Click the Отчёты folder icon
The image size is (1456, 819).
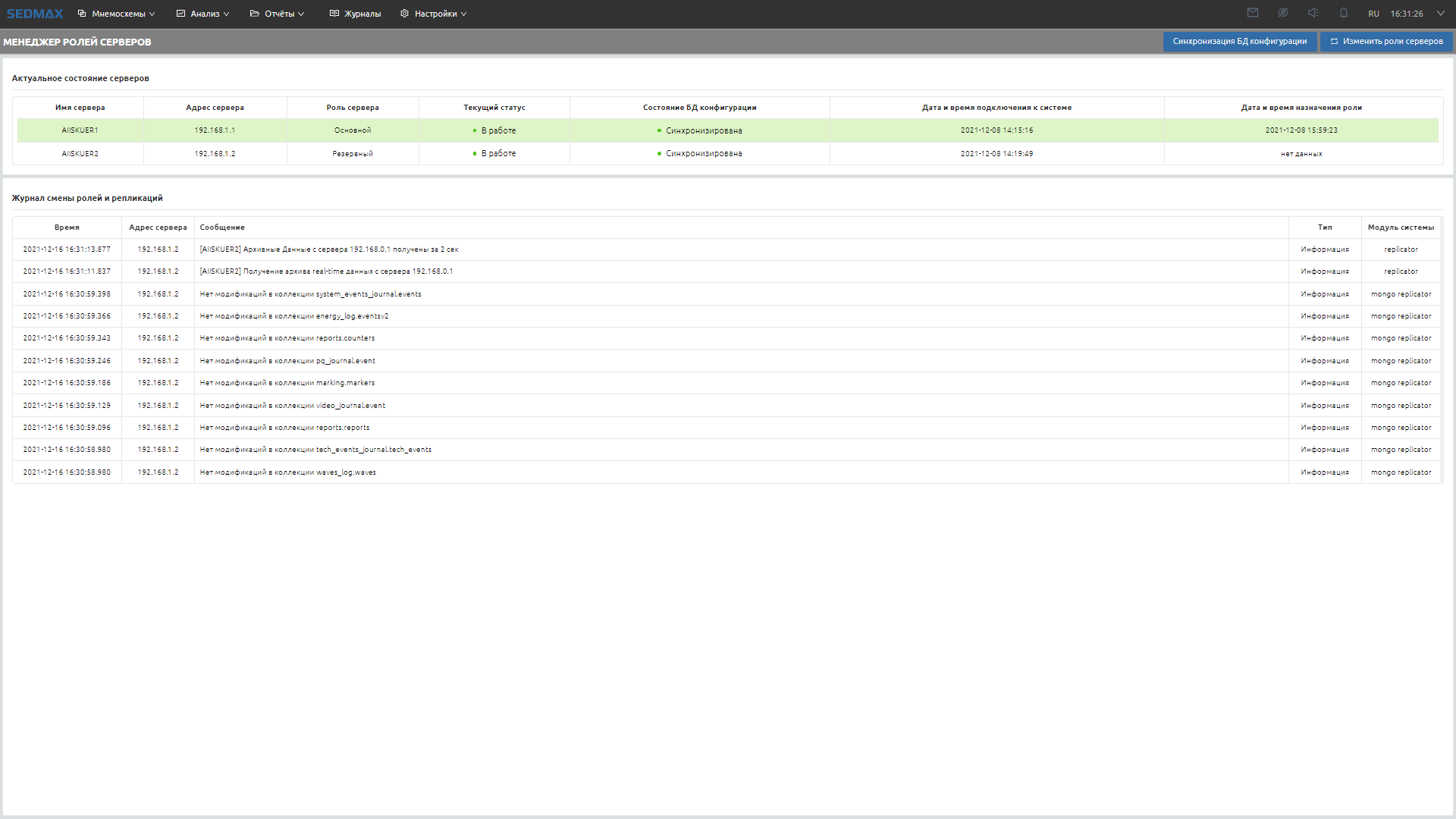point(255,14)
